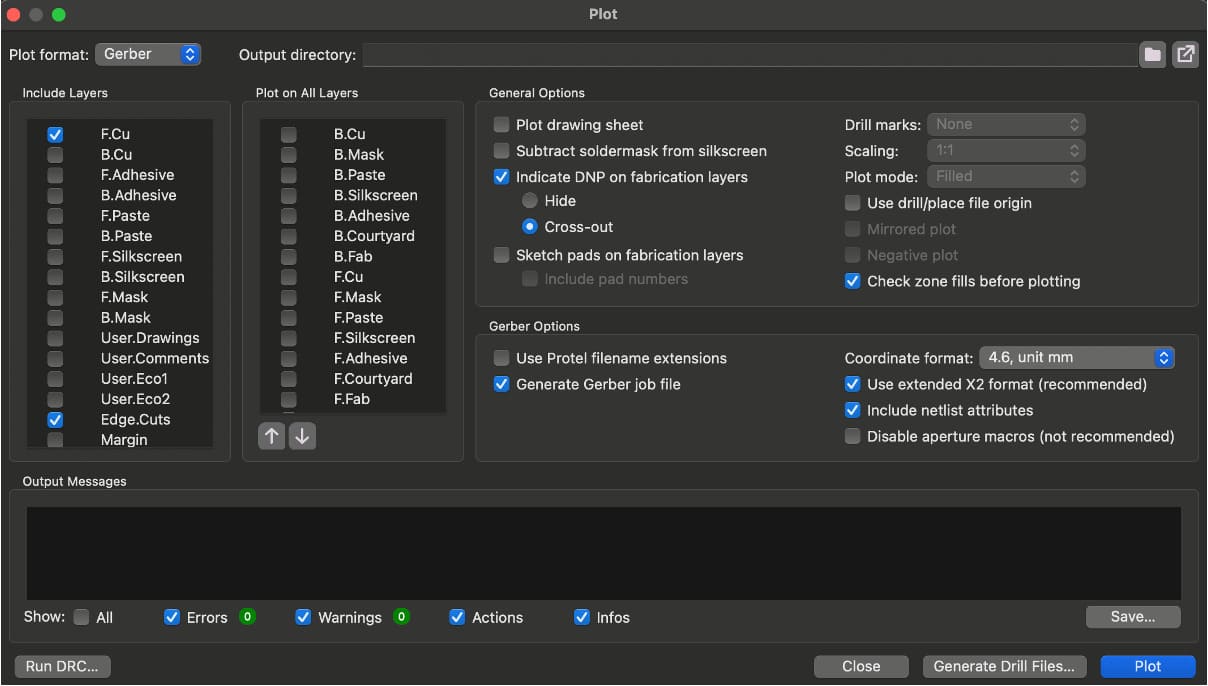
Task: Browse for an output directory
Action: 1152,55
